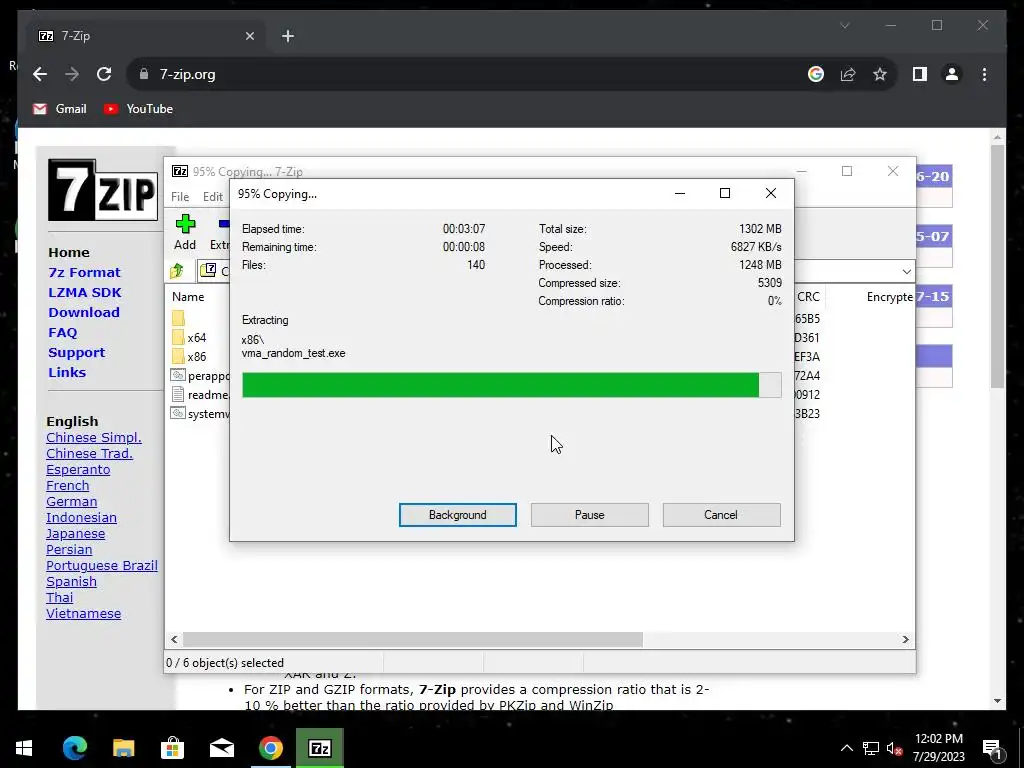Switch site language to Esperanto
The height and width of the screenshot is (768, 1024).
coord(78,470)
